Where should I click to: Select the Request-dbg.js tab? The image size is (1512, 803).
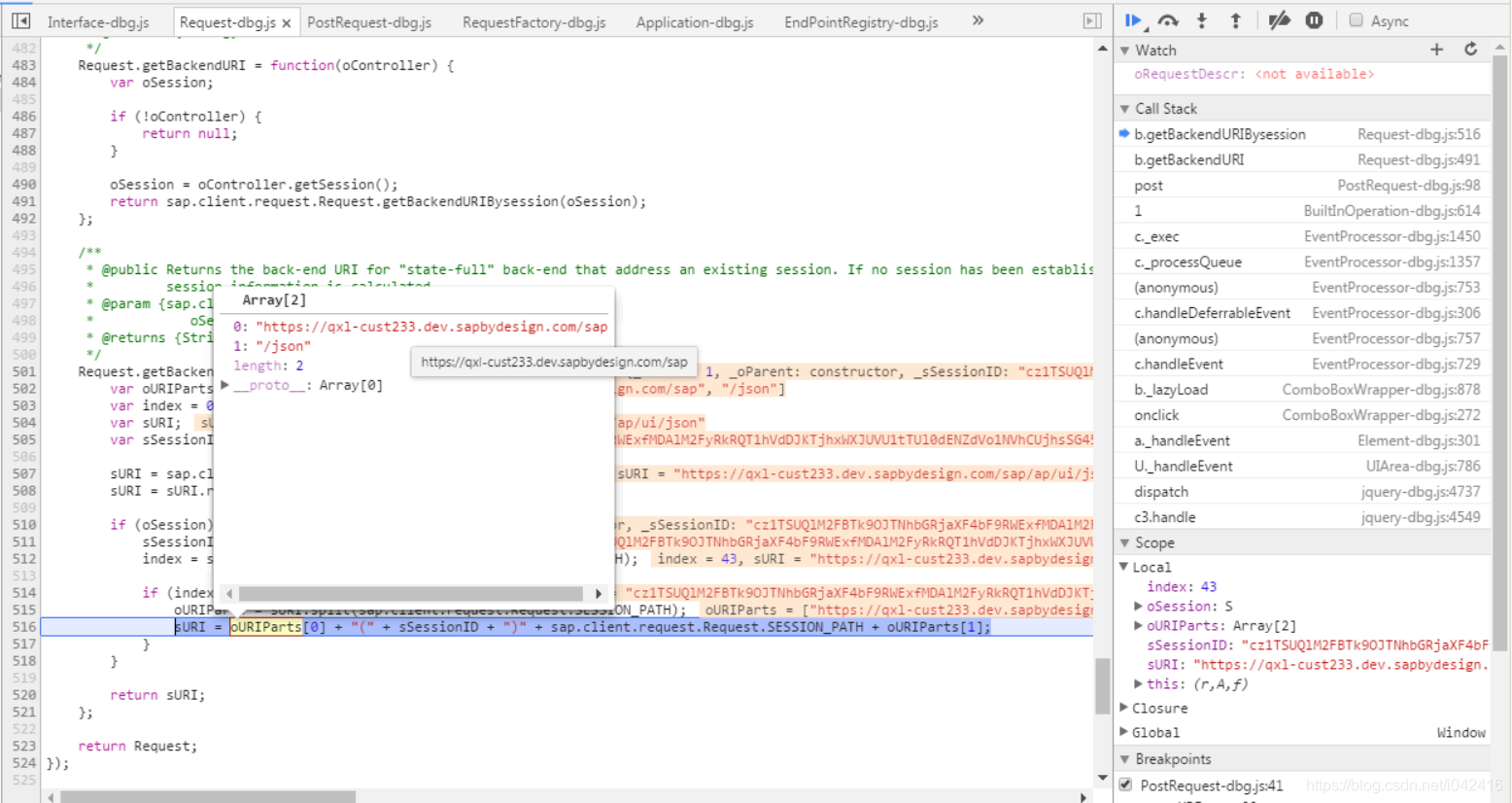(x=228, y=21)
